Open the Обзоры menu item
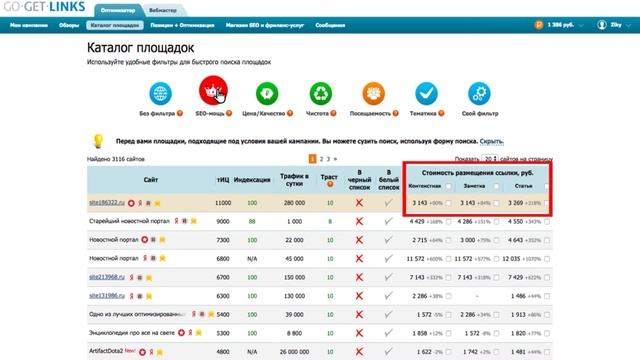Viewport: 640px width, 360px height. (x=69, y=25)
